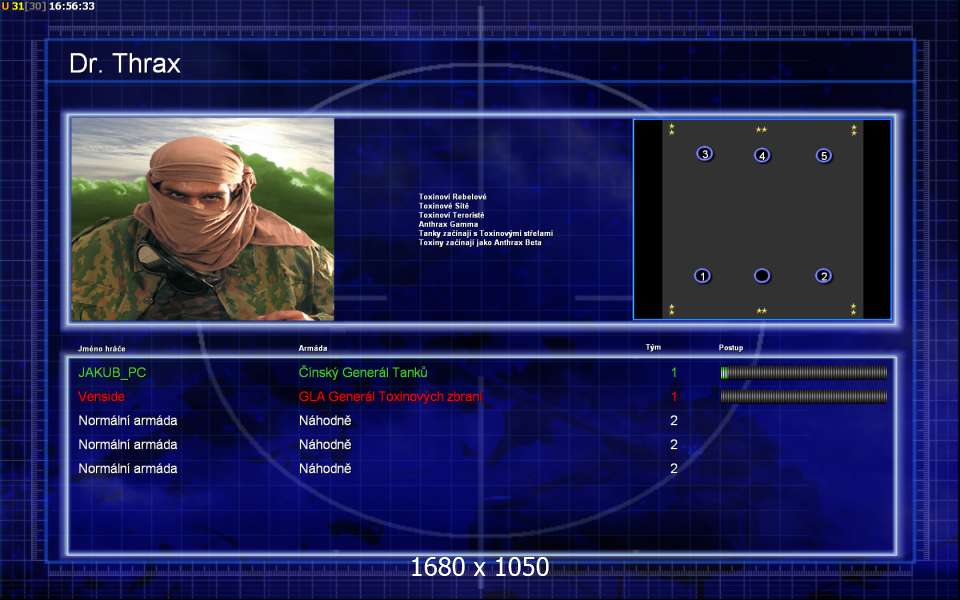This screenshot has width=960, height=600.
Task: Click the Armáda column header
Action: (313, 348)
